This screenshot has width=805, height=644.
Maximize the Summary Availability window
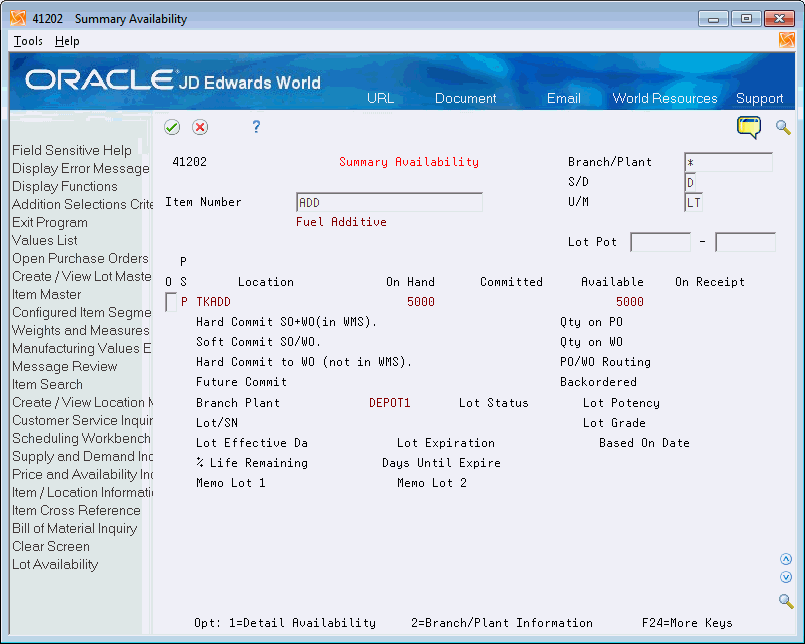746,19
